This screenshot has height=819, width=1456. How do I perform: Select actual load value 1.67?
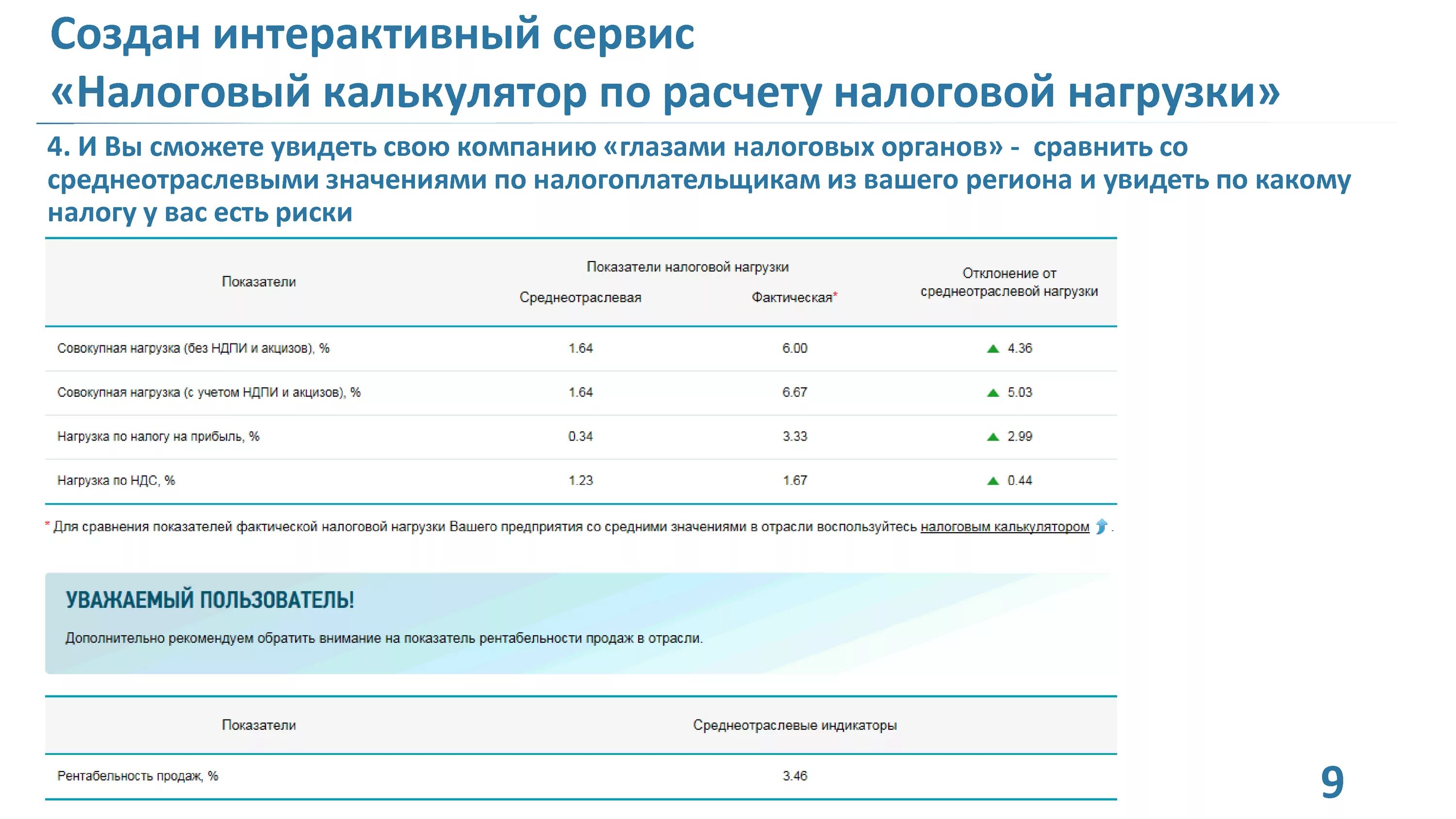click(x=794, y=480)
